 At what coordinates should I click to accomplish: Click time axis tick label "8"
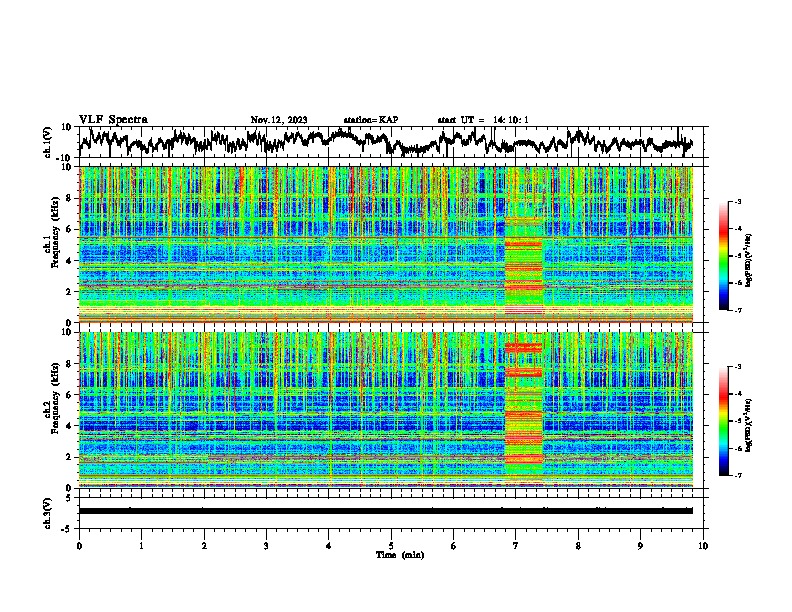[578, 546]
